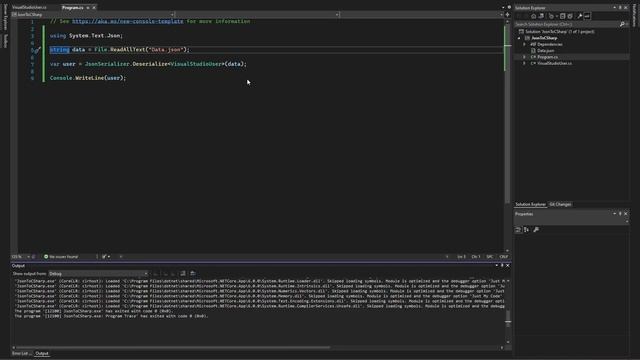This screenshot has height=360, width=640.
Task: Select Program.cs in Solution Explorer tree
Action: 547,57
